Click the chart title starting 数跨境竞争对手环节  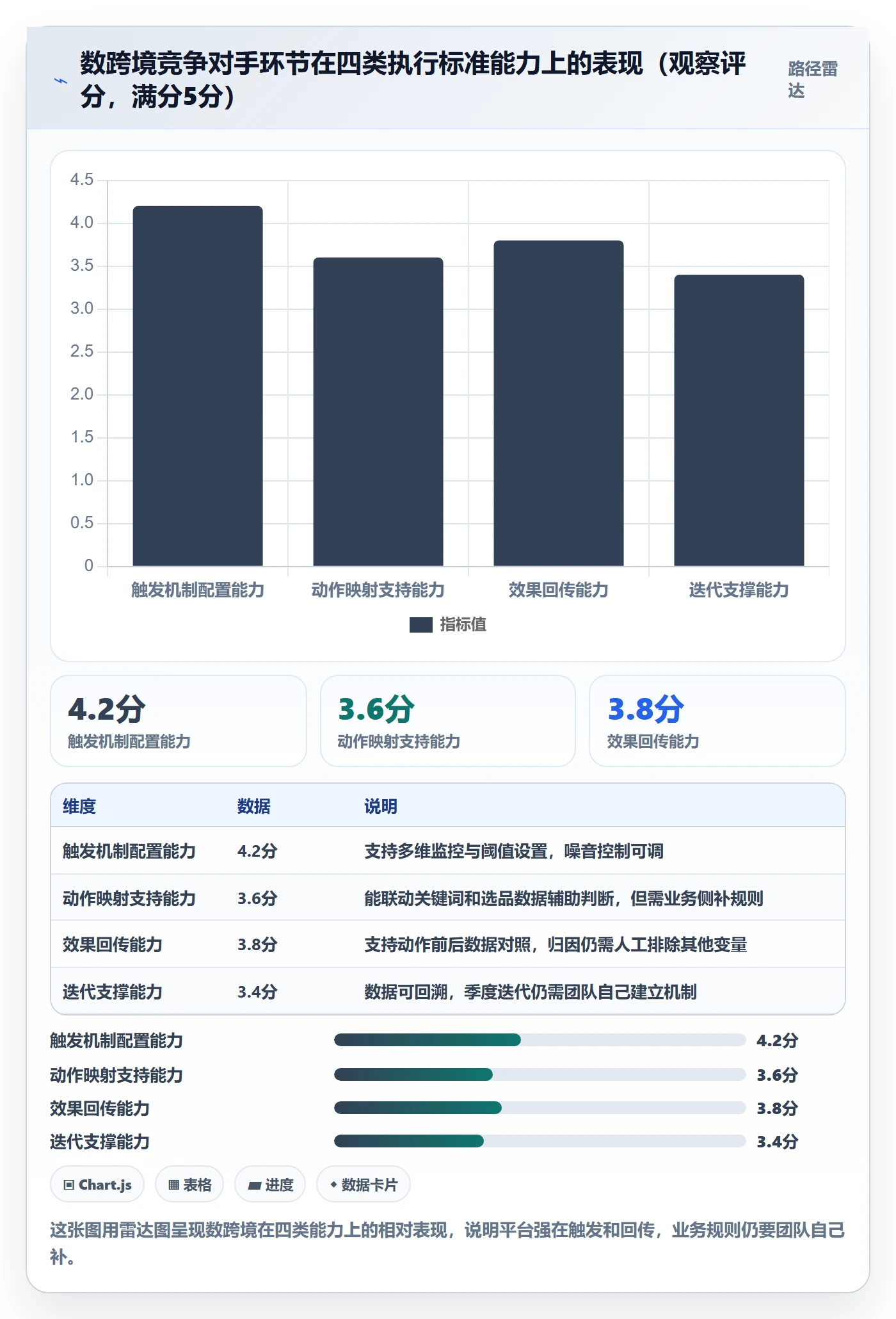pyautogui.click(x=413, y=80)
